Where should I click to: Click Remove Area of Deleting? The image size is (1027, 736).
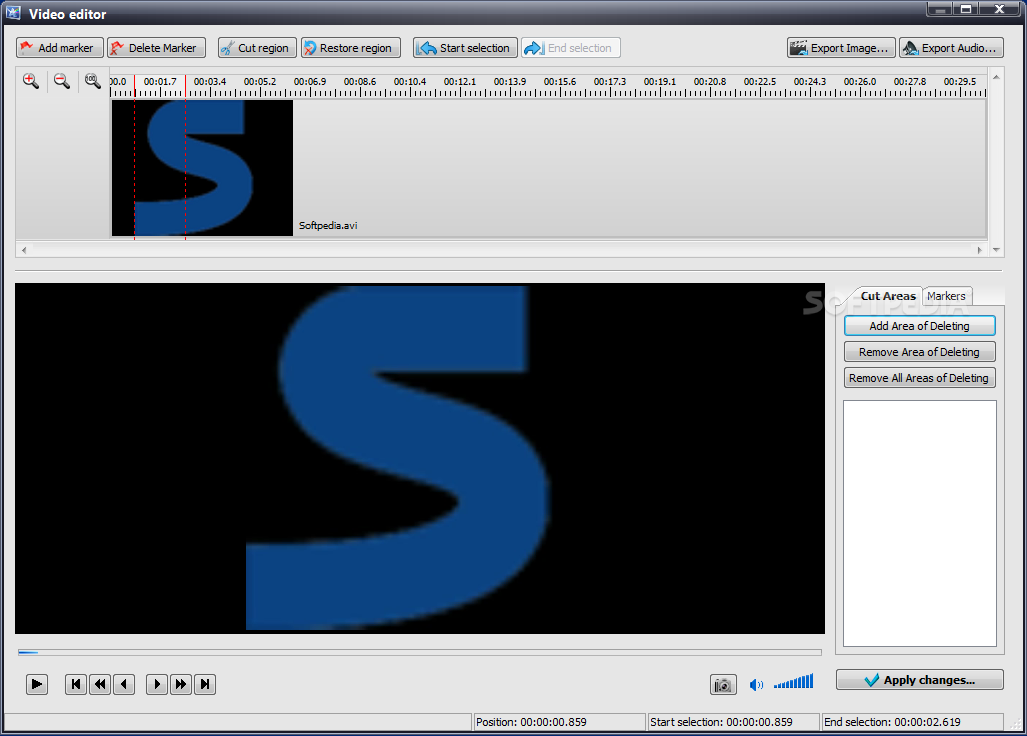coord(920,352)
